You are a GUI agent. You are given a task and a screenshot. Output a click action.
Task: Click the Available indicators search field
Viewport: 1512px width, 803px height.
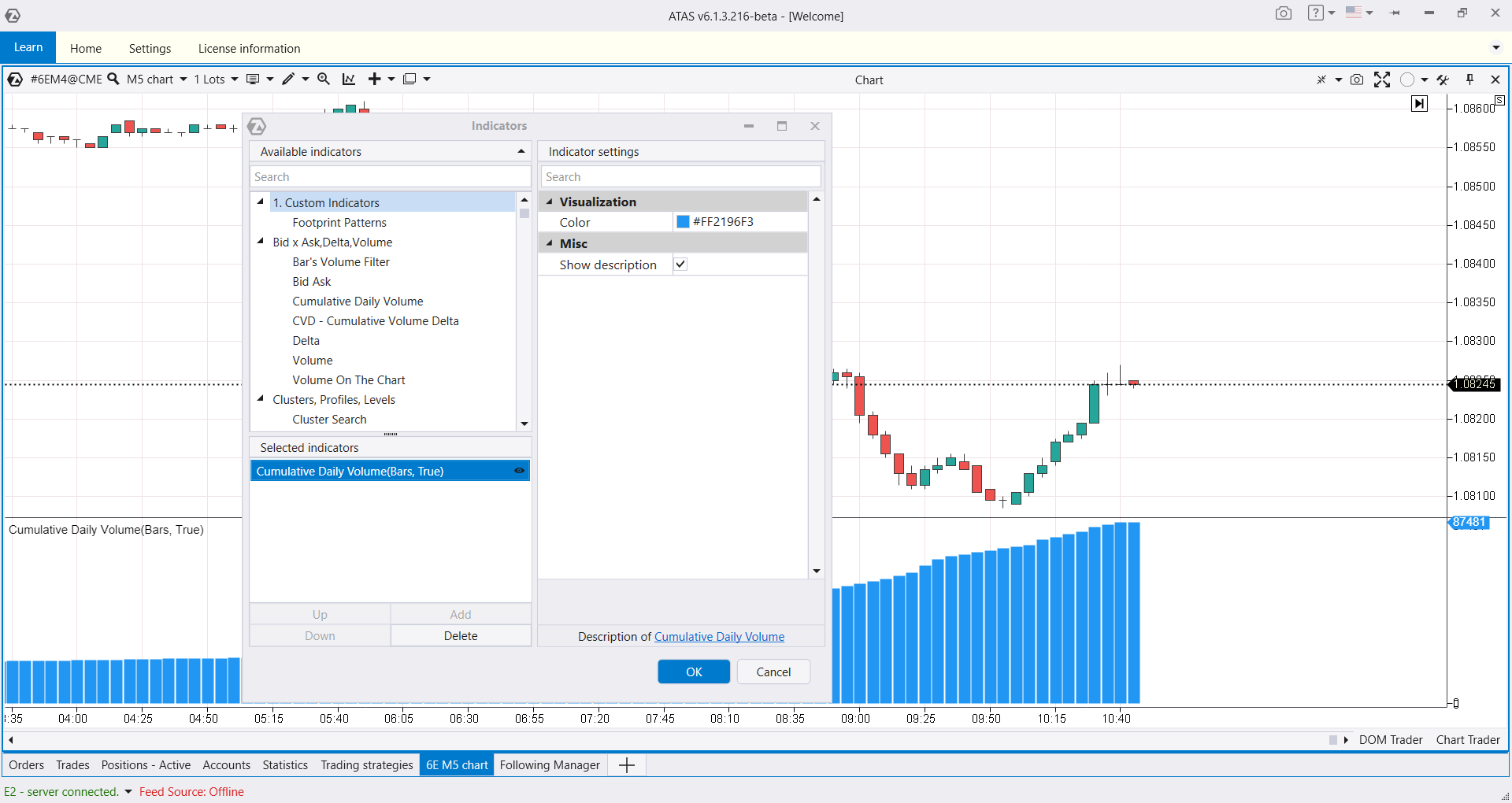coord(390,177)
